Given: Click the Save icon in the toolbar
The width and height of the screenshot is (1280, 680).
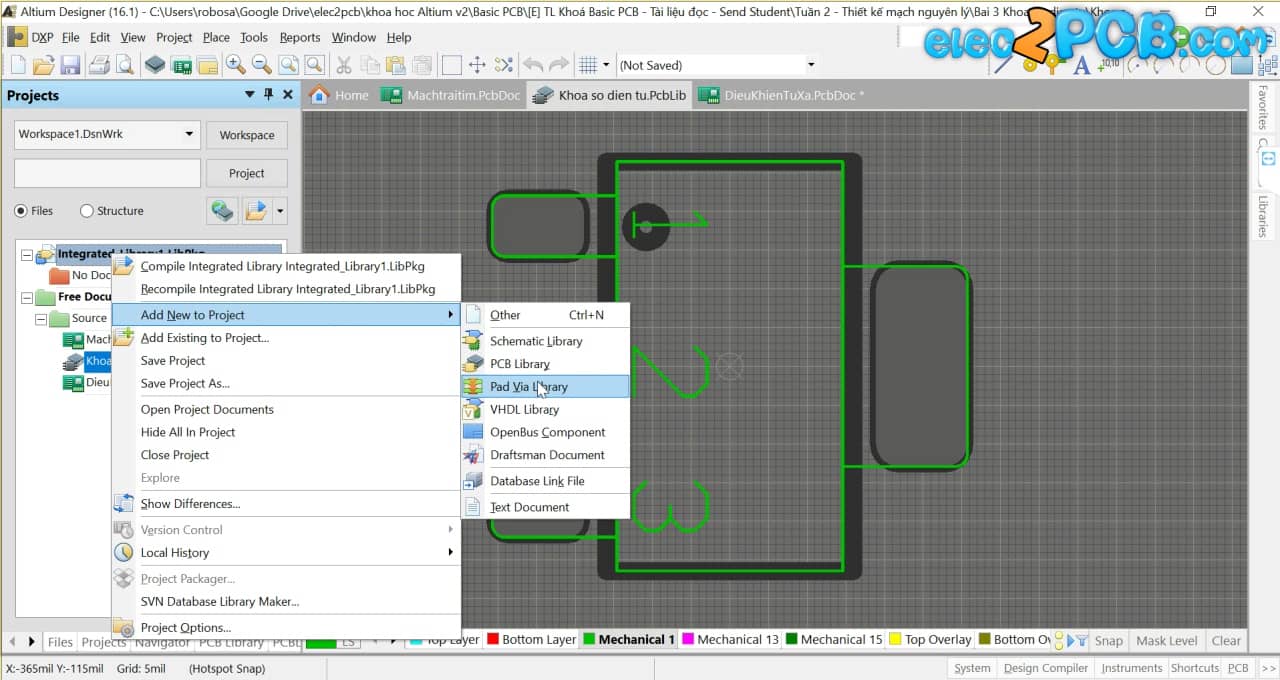Looking at the screenshot, I should 70,65.
